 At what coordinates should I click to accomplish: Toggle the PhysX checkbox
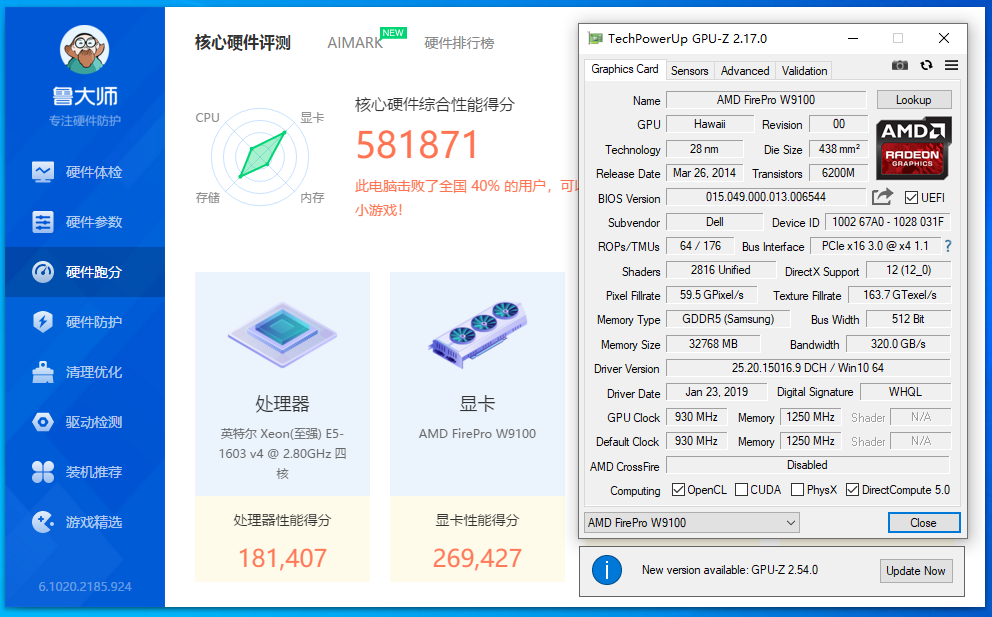coord(798,490)
